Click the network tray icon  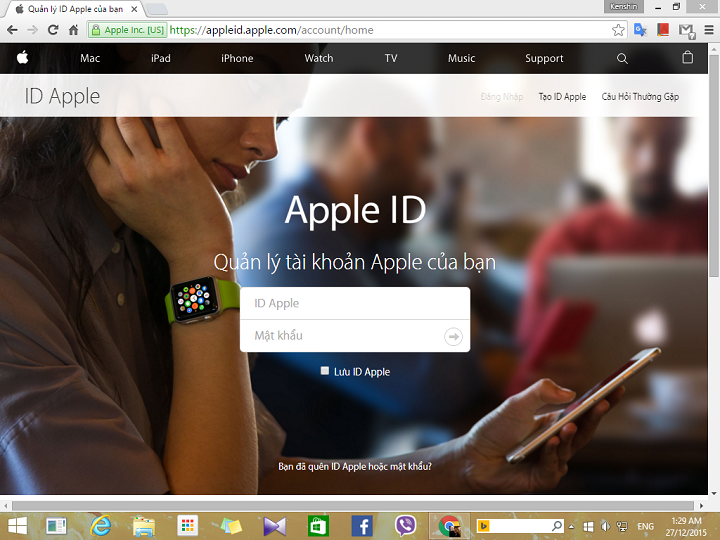coord(622,526)
